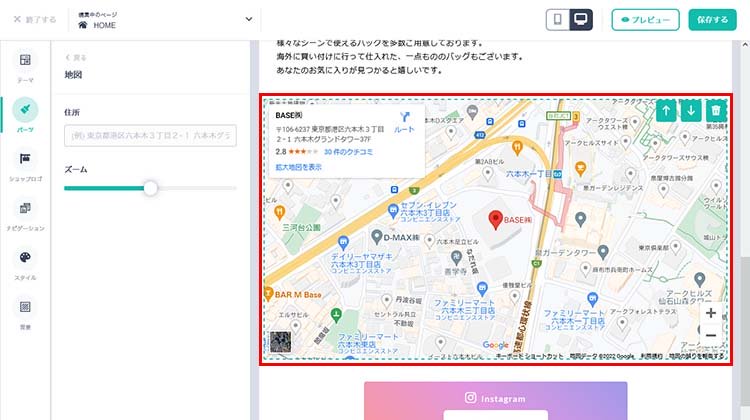
Task: Click the ファミリーマート 六本木一丁目店 marker
Action: point(592,299)
